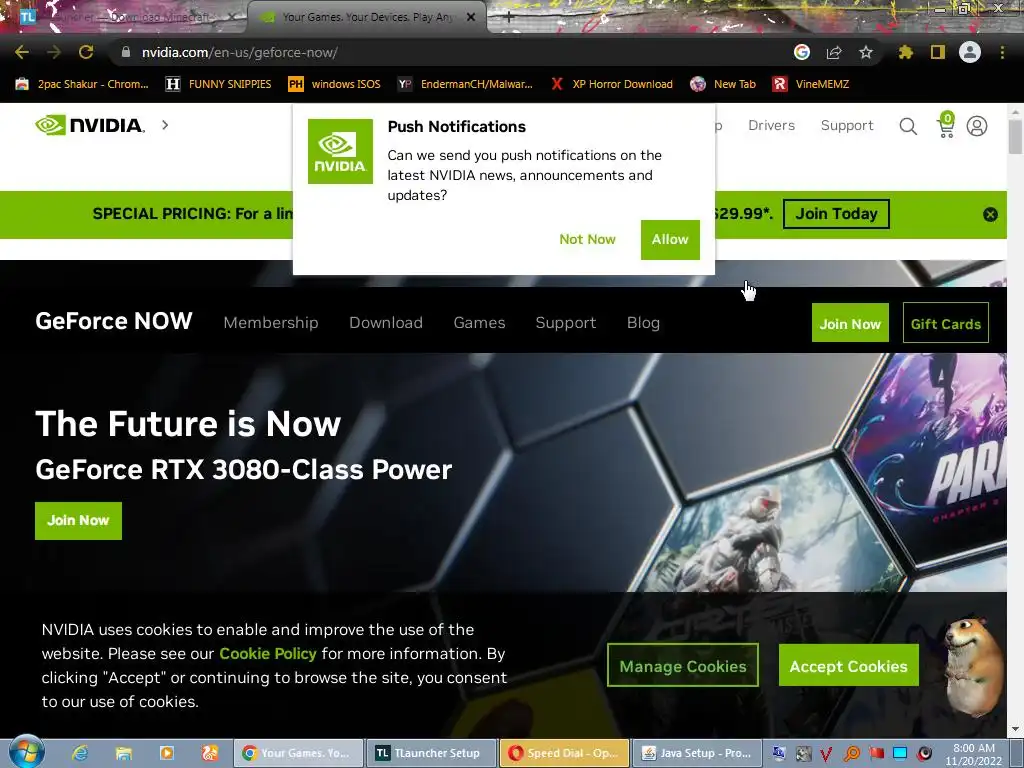Launch Internet Explorer from taskbar

pos(80,753)
